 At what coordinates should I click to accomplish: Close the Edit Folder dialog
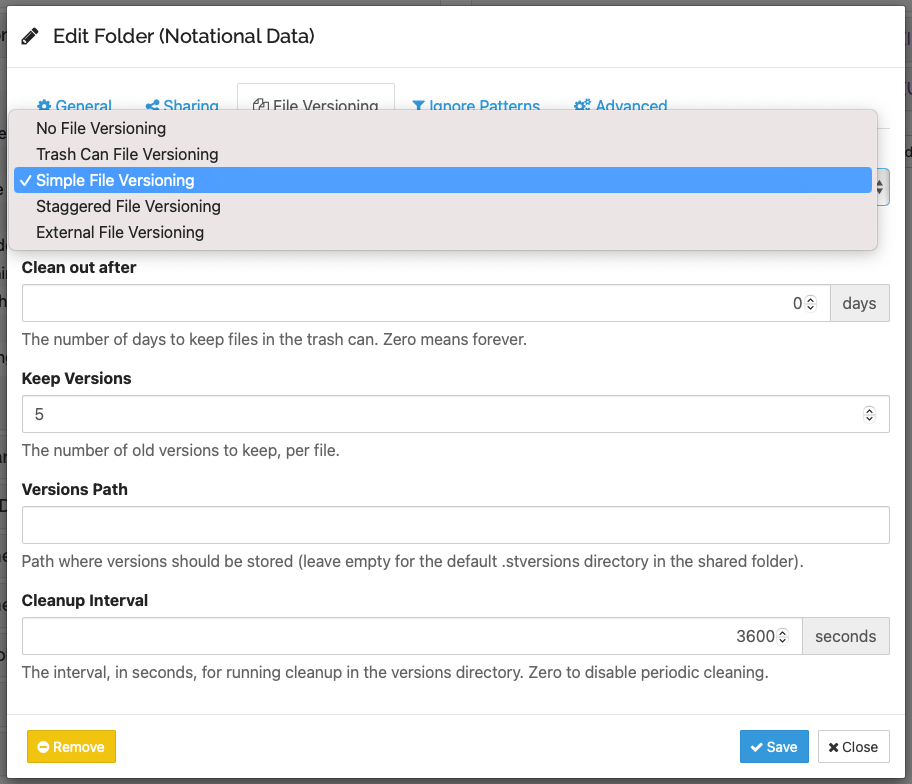[853, 747]
